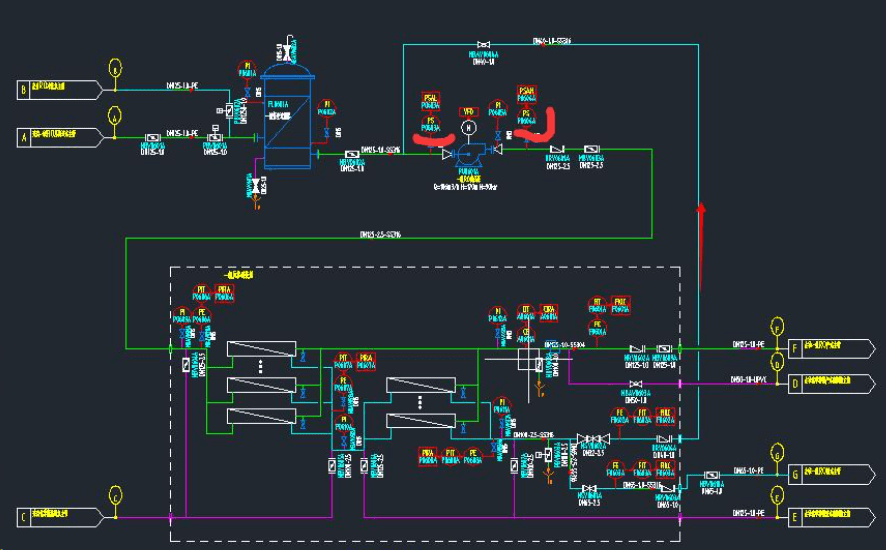Viewport: 886px width, 550px height.
Task: Select lower second-stage membrane module
Action: pos(421,421)
